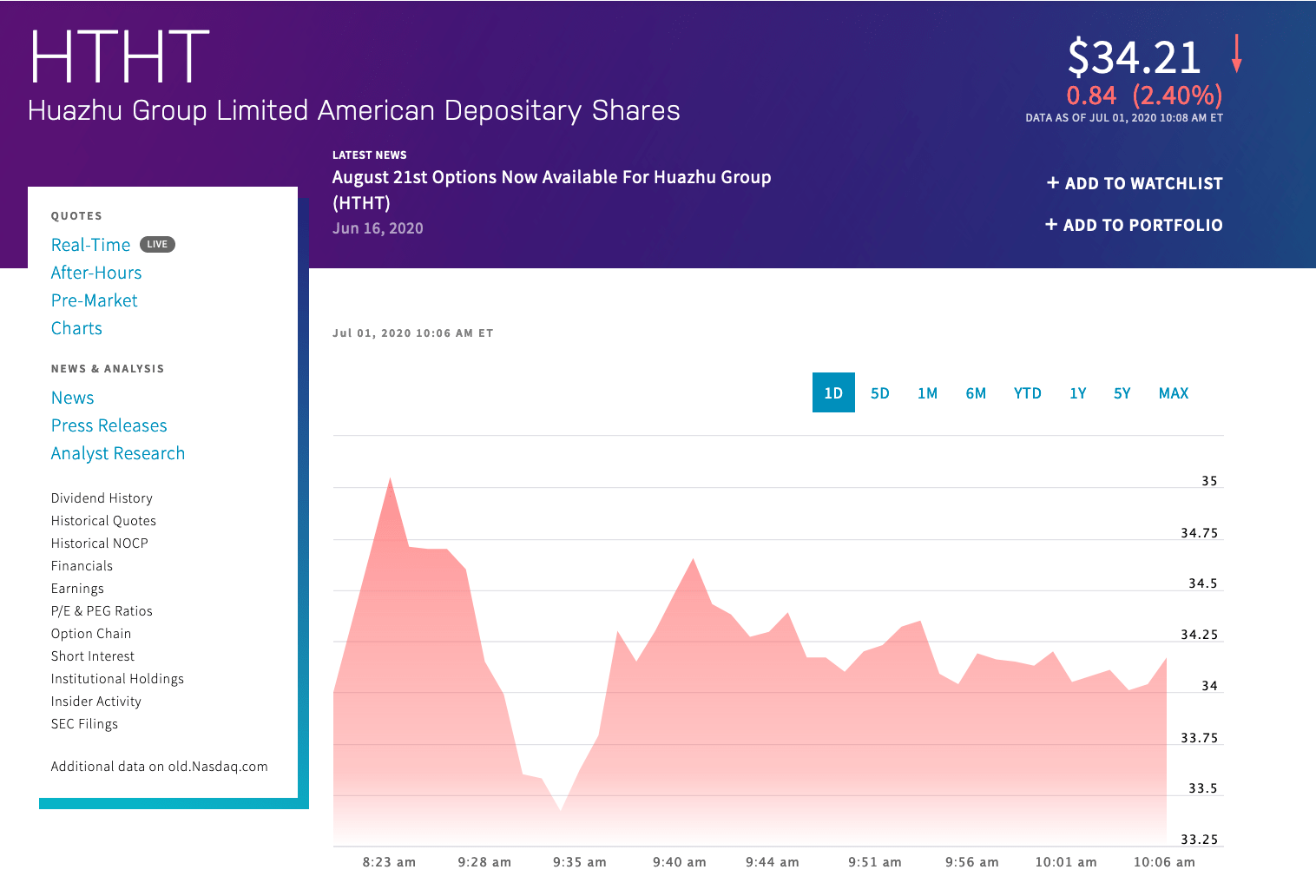This screenshot has height=896, width=1316.
Task: View Short Interest data
Action: click(x=93, y=656)
